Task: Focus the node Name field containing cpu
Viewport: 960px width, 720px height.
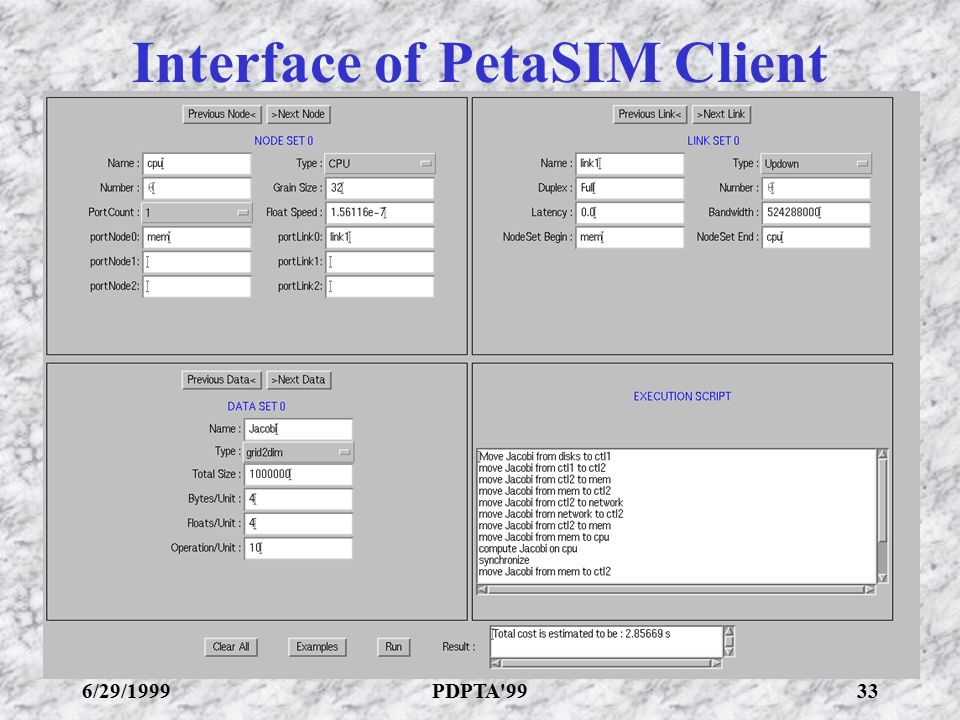Action: pos(197,163)
